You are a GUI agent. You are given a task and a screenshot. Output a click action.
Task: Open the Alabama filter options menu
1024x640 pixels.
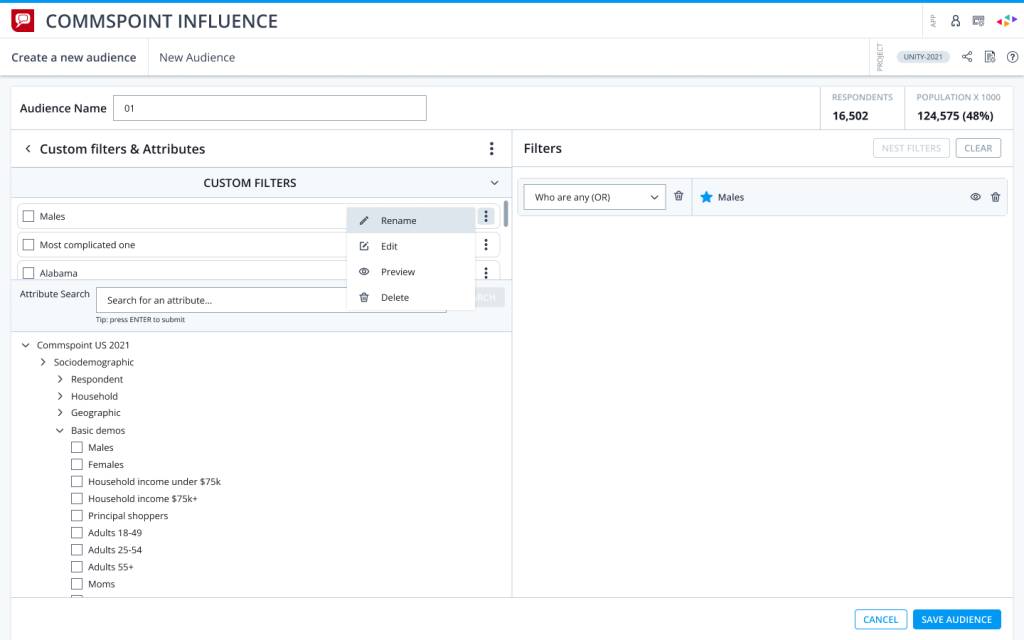(x=486, y=272)
